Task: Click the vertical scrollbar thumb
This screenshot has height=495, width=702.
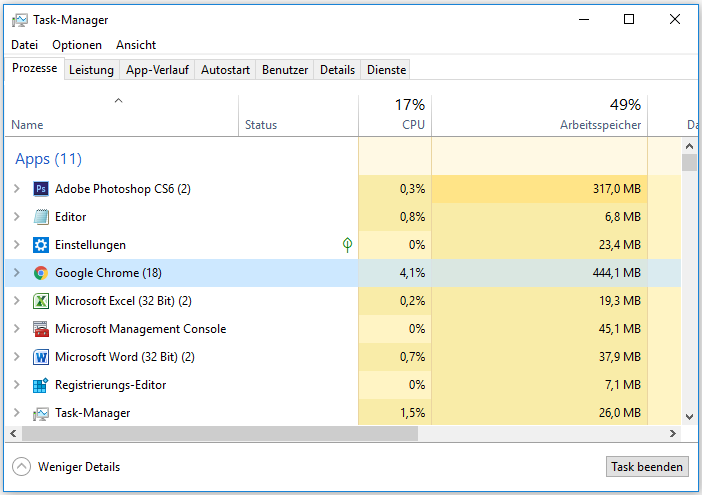Action: (x=689, y=162)
